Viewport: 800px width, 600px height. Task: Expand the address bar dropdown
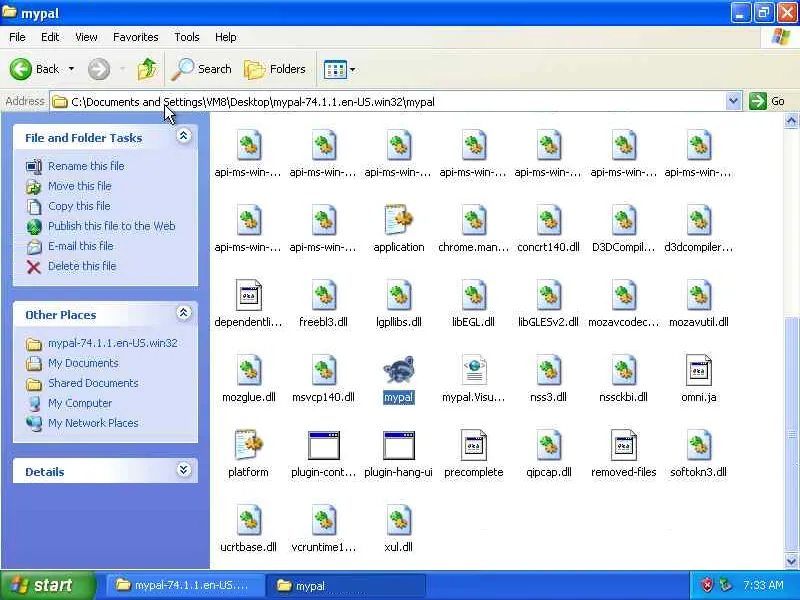coord(733,102)
